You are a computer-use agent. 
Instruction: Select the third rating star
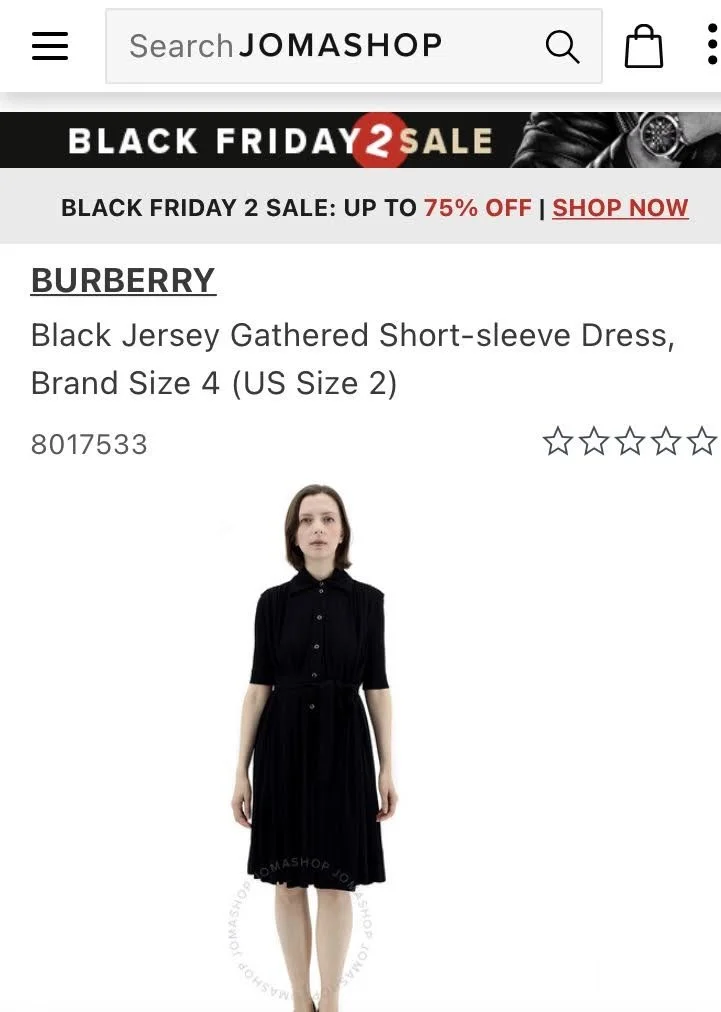click(x=630, y=442)
